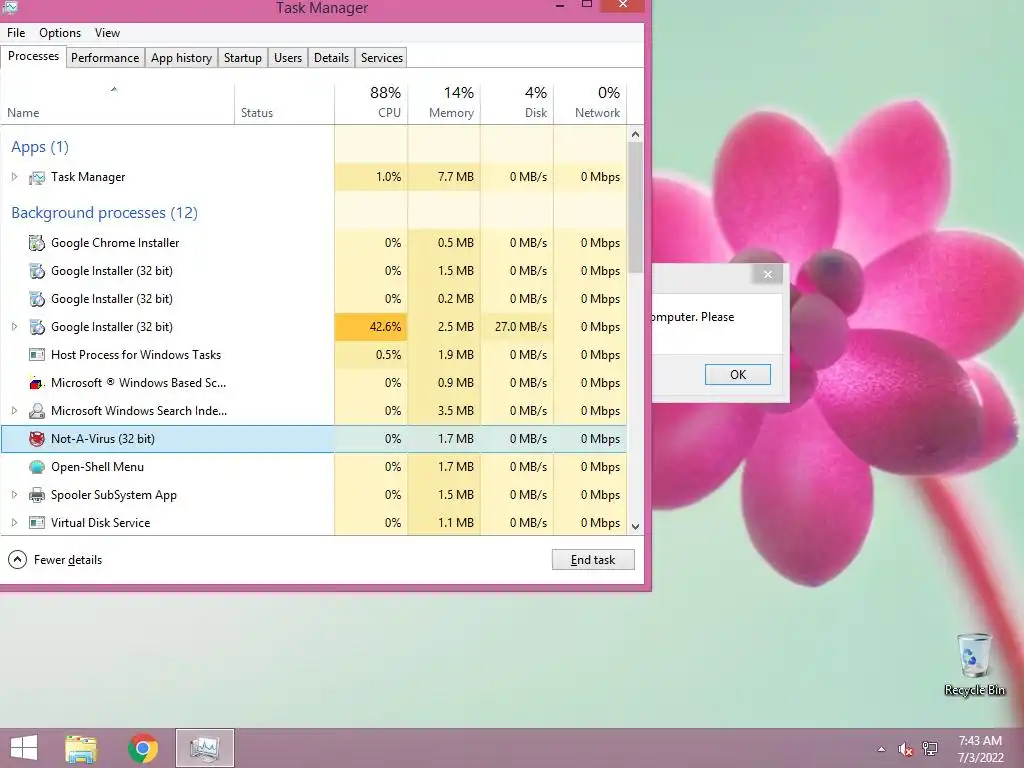This screenshot has width=1024, height=768.
Task: Switch to the Performance tab
Action: click(105, 57)
